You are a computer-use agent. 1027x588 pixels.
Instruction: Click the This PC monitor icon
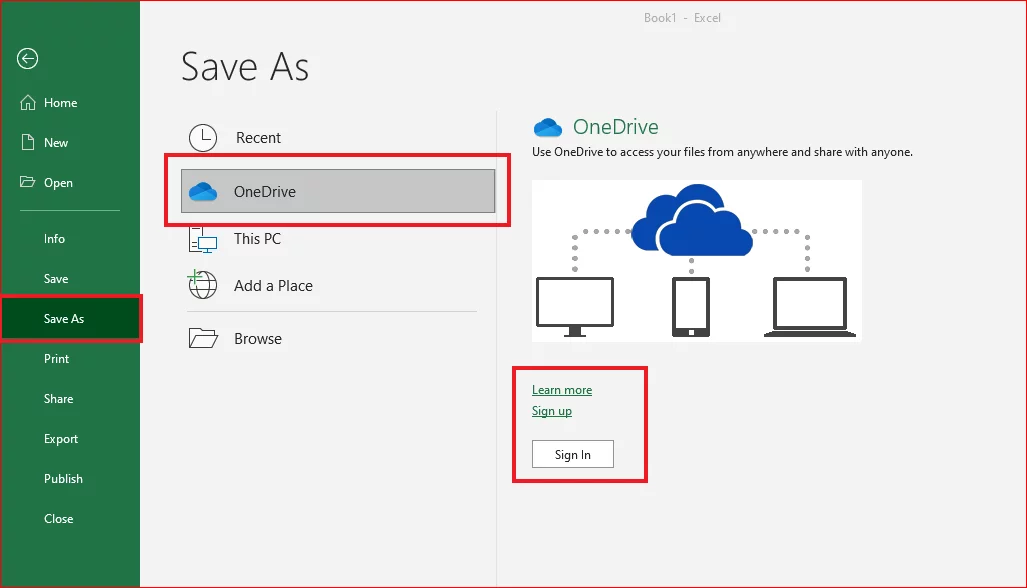pos(201,238)
